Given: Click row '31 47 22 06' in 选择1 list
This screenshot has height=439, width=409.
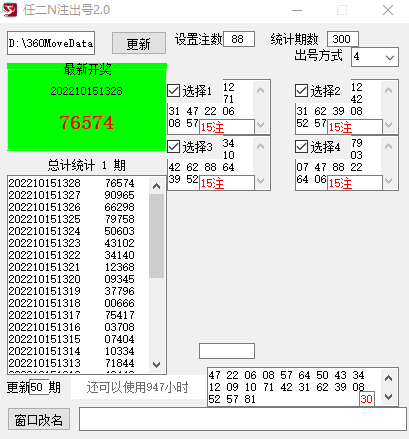Looking at the screenshot, I should tap(201, 111).
